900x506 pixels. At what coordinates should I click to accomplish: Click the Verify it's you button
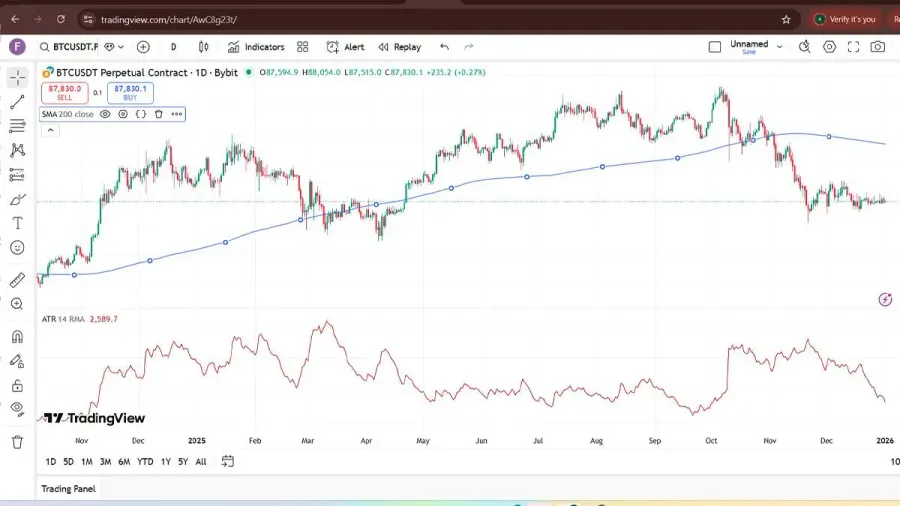click(845, 20)
